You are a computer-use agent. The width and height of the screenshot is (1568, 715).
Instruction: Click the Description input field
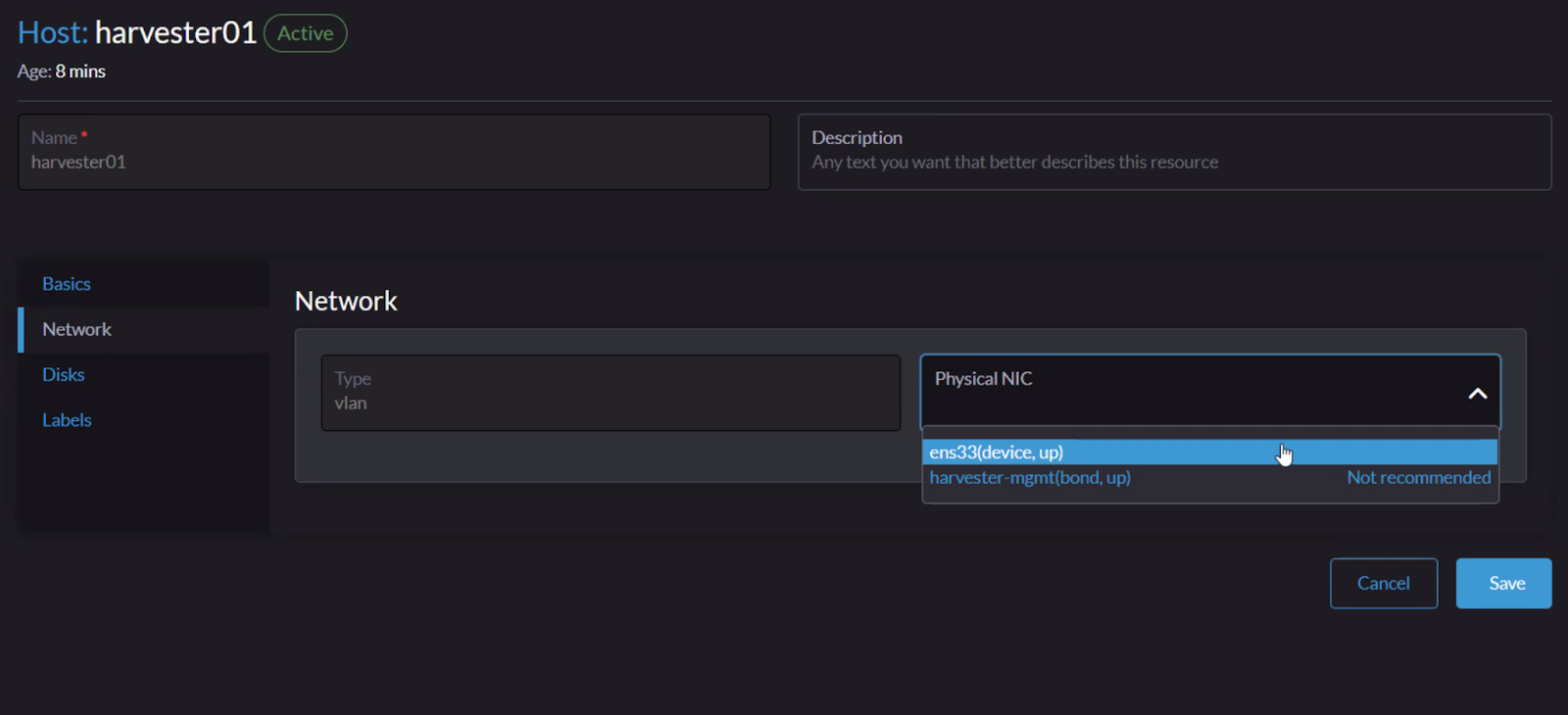[x=1174, y=152]
